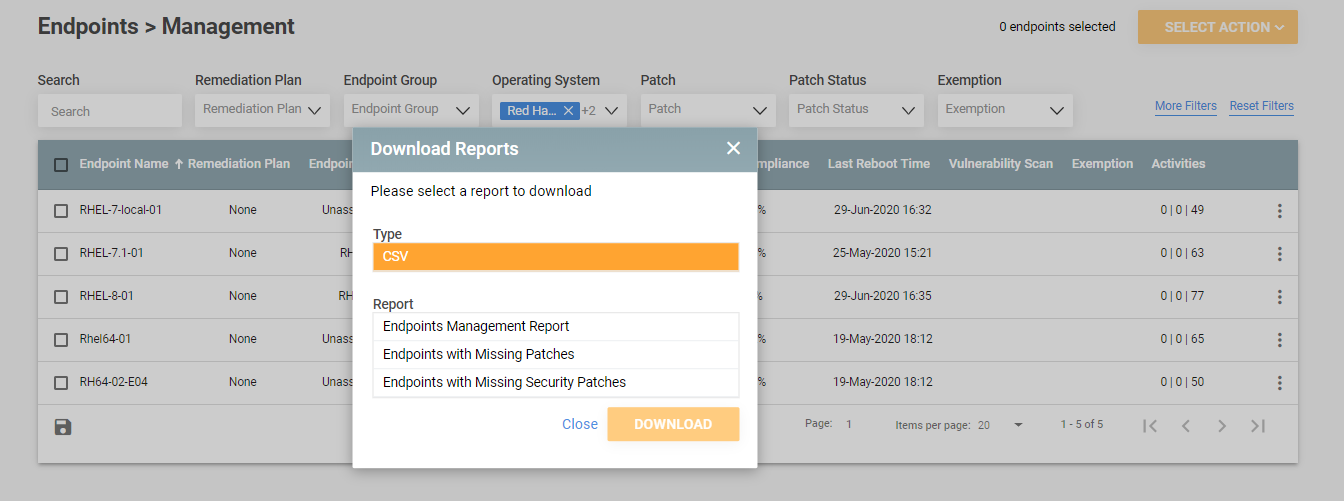Open the Items per page dropdown

click(x=1001, y=425)
